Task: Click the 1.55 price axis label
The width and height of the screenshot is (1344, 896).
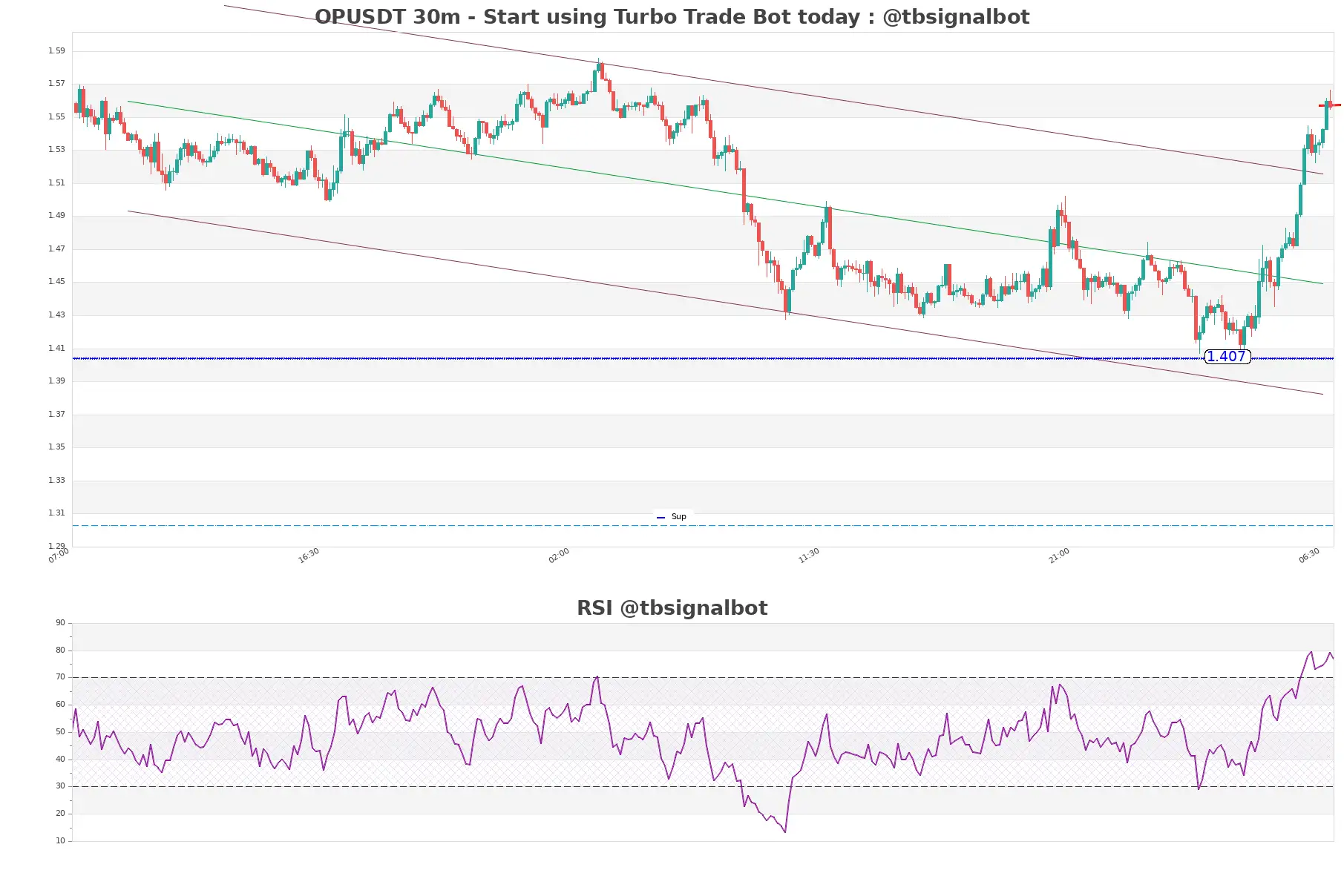Action: pos(56,117)
